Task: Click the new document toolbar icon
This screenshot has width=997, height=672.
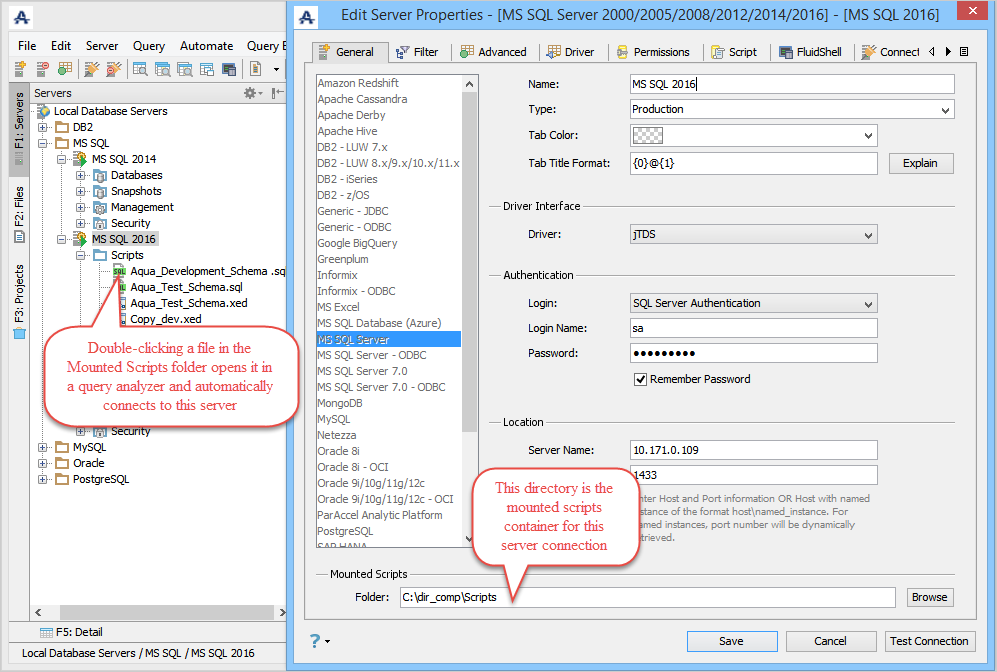Action: point(256,69)
